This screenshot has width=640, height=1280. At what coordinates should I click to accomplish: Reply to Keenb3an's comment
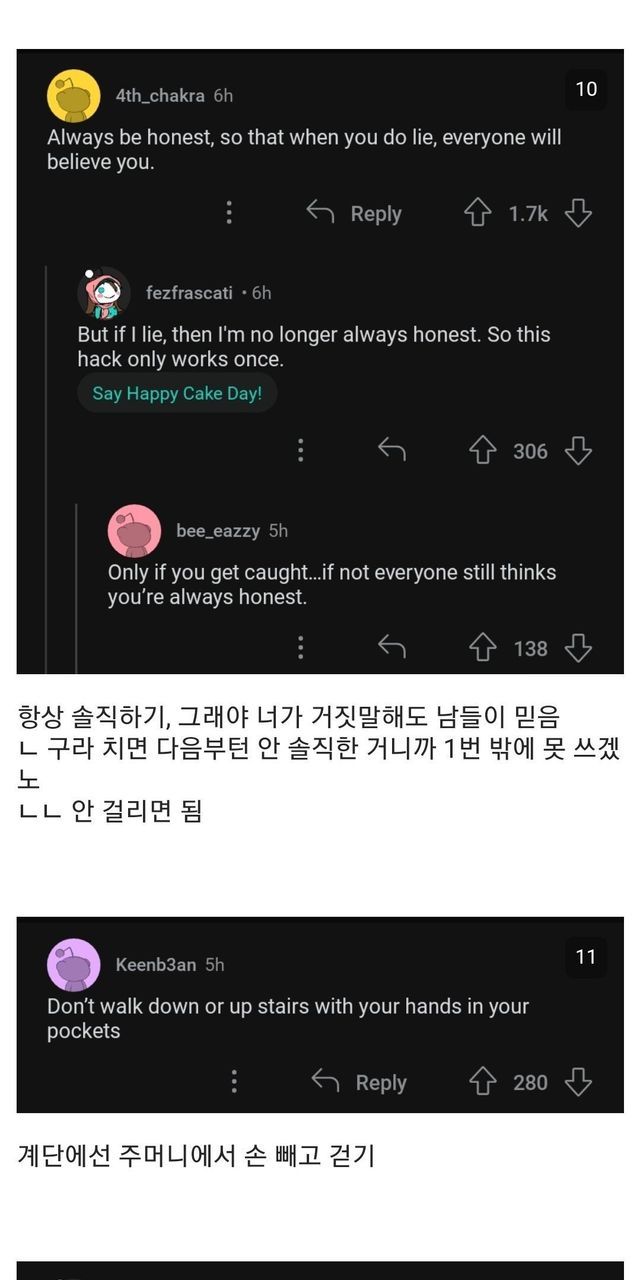pos(359,1082)
